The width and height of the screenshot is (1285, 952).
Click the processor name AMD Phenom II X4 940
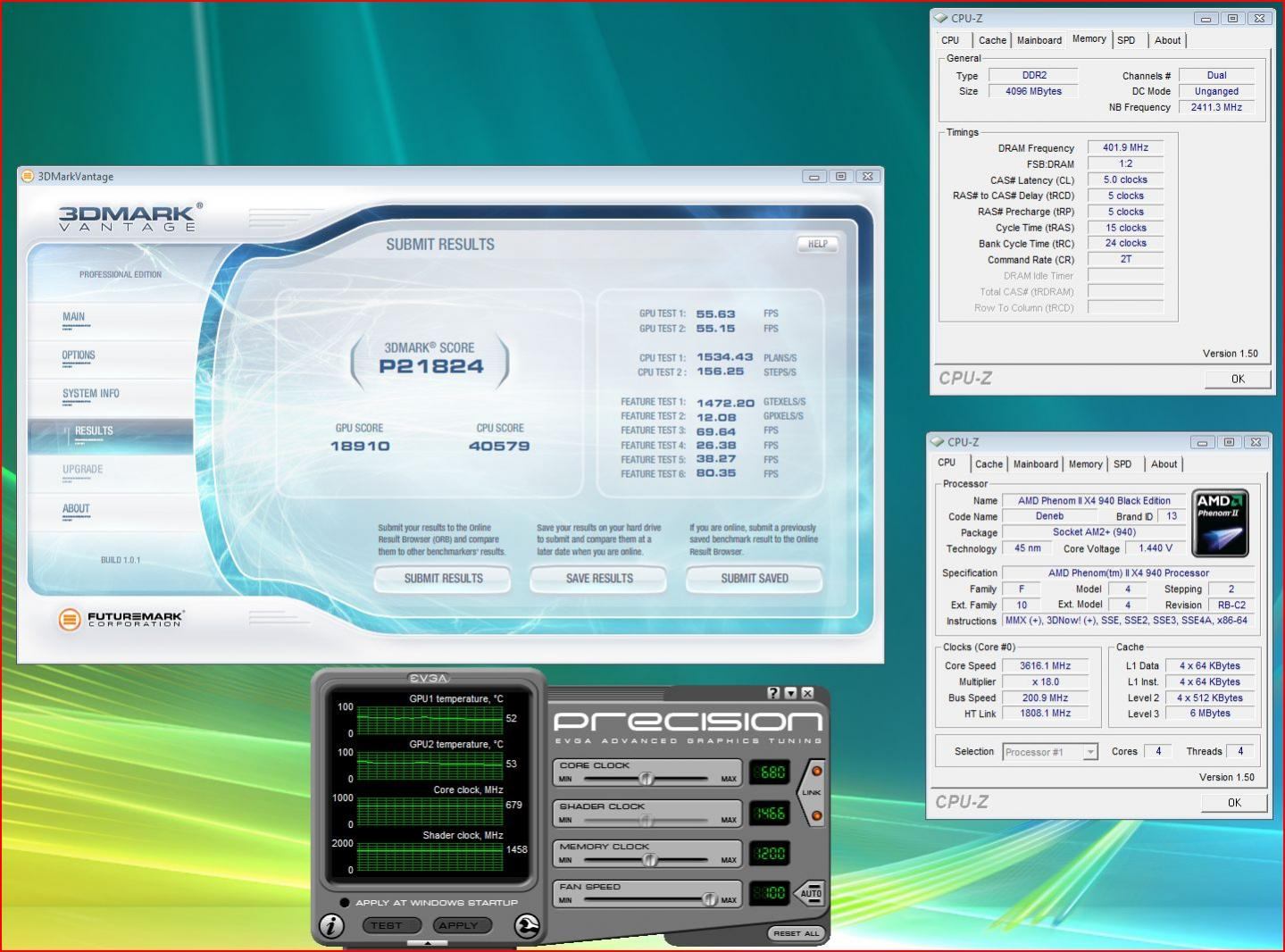tap(1094, 501)
